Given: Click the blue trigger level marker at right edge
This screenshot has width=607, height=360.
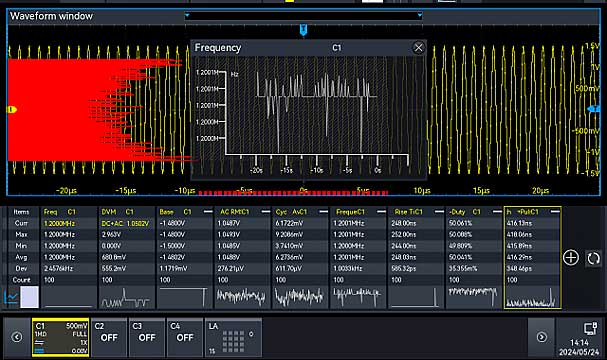Looking at the screenshot, I should 593,109.
